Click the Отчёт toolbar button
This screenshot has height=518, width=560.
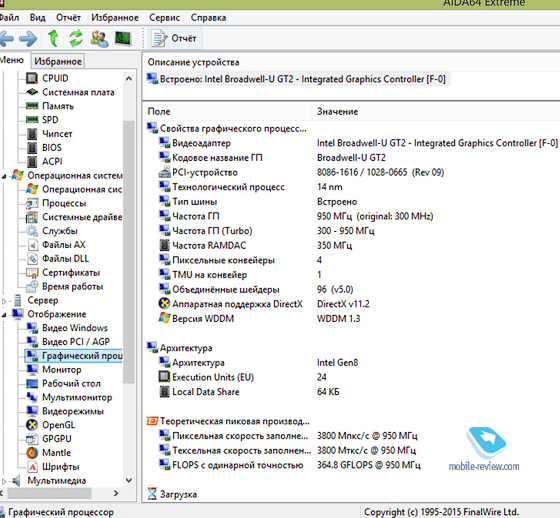pos(175,38)
